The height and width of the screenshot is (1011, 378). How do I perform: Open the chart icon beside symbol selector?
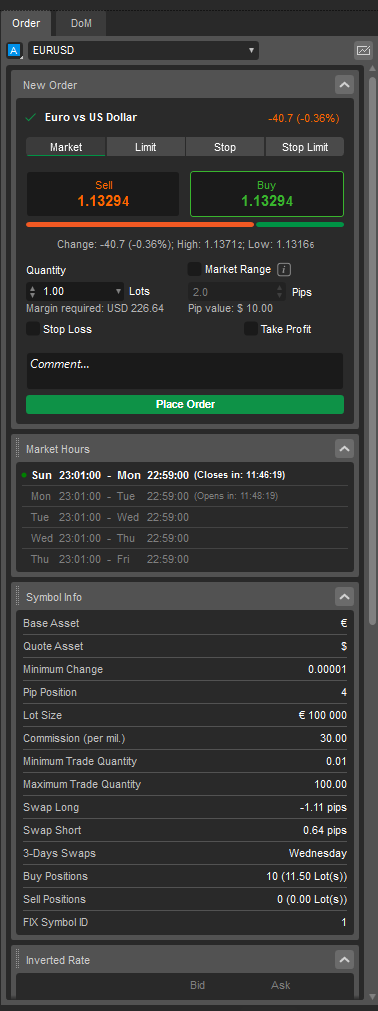pyautogui.click(x=363, y=50)
